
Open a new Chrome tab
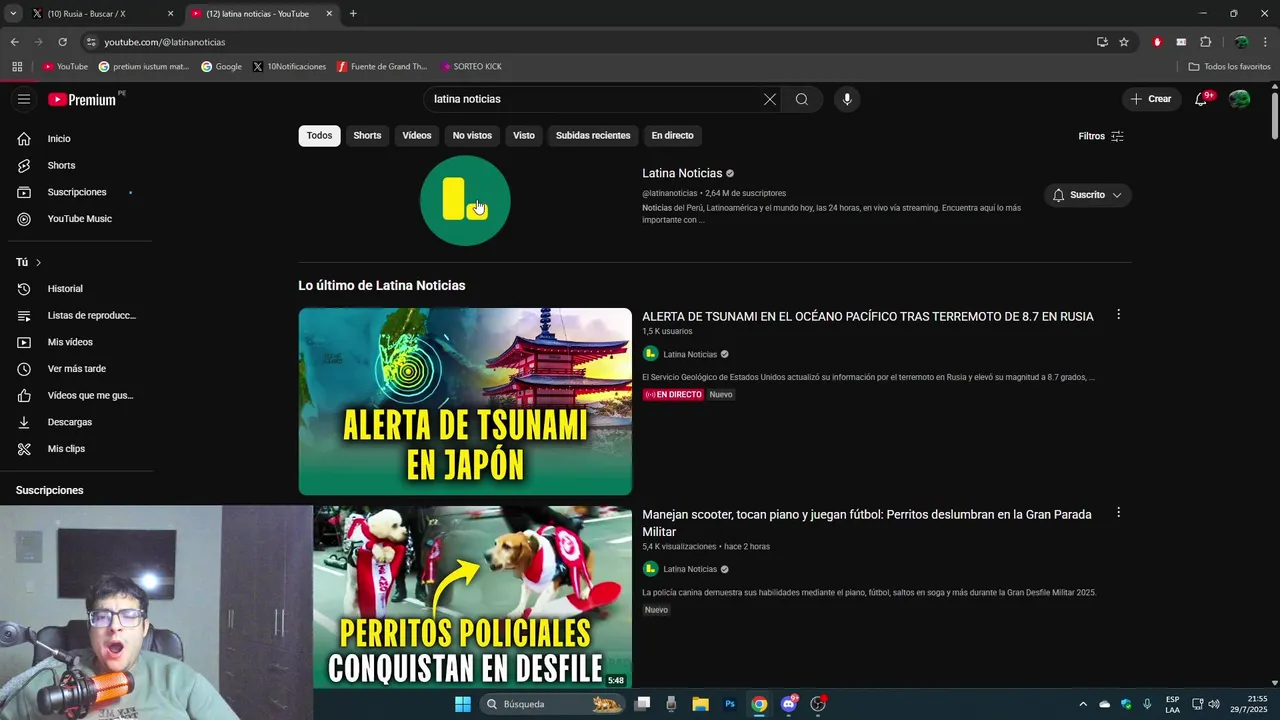353,14
